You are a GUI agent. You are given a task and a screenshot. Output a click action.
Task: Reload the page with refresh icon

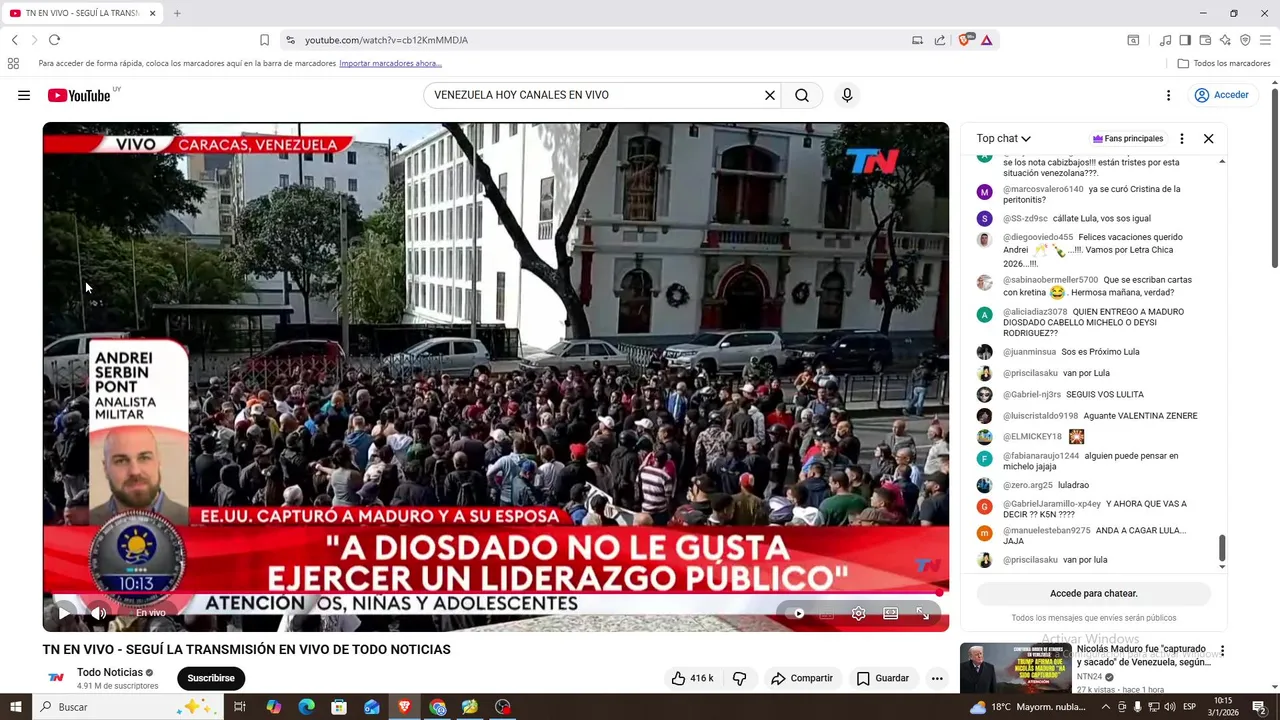tap(54, 40)
